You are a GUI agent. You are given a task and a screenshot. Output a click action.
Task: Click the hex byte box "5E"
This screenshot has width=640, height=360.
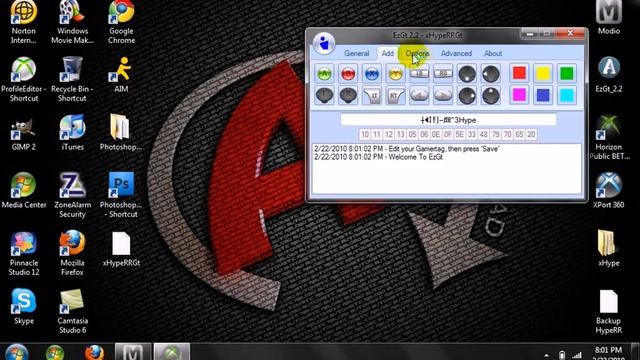tap(460, 134)
